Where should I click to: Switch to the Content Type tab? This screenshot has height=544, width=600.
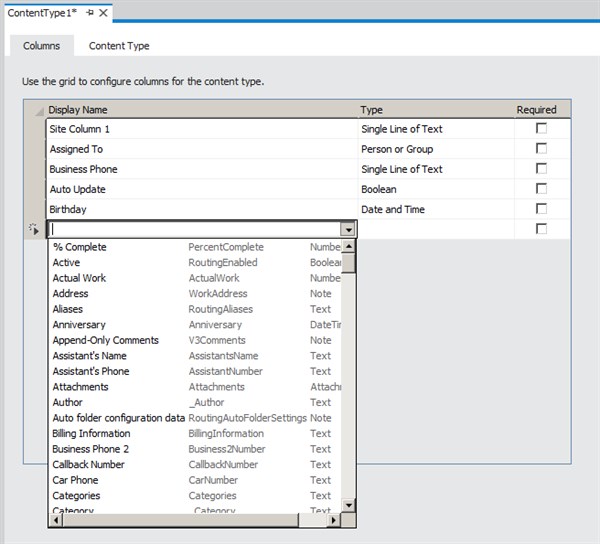(x=119, y=46)
